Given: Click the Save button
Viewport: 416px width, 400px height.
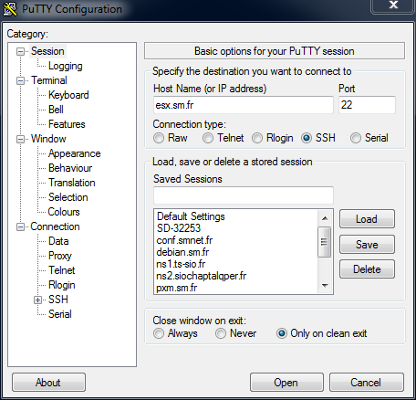Looking at the screenshot, I should coord(367,244).
